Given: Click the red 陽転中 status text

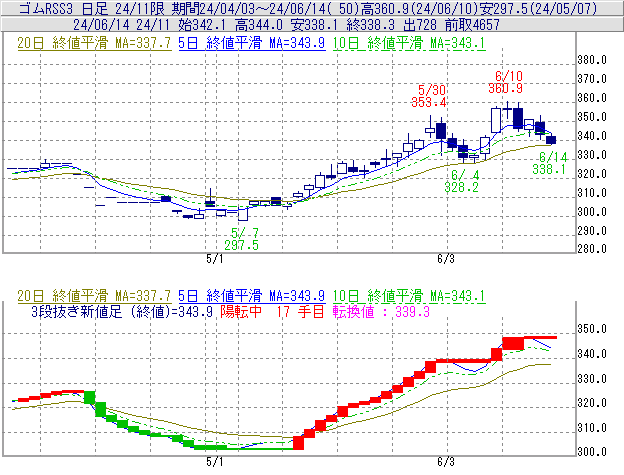Looking at the screenshot, I should click(241, 311).
